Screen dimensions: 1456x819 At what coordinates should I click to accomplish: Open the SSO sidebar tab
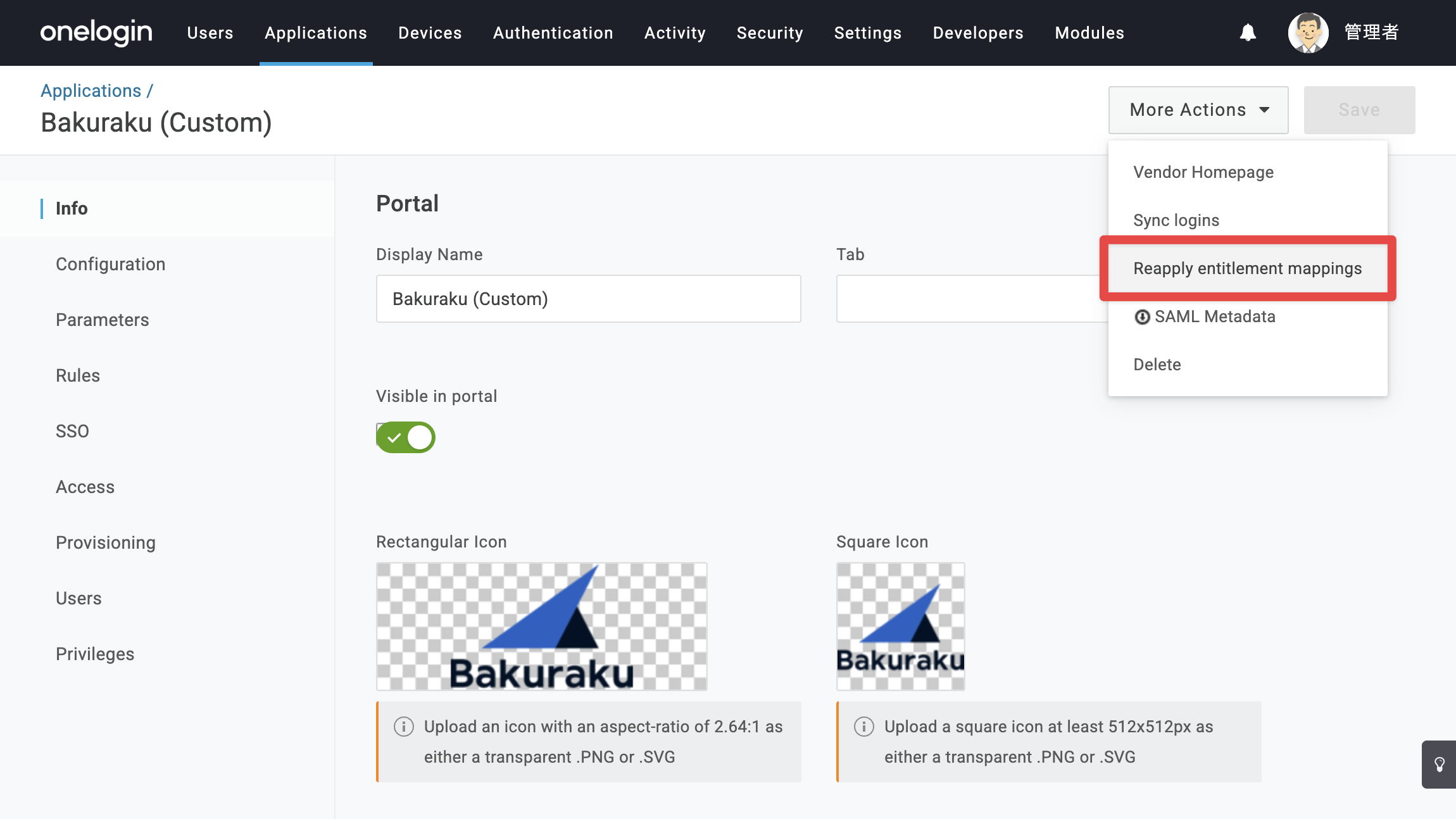pos(167,432)
